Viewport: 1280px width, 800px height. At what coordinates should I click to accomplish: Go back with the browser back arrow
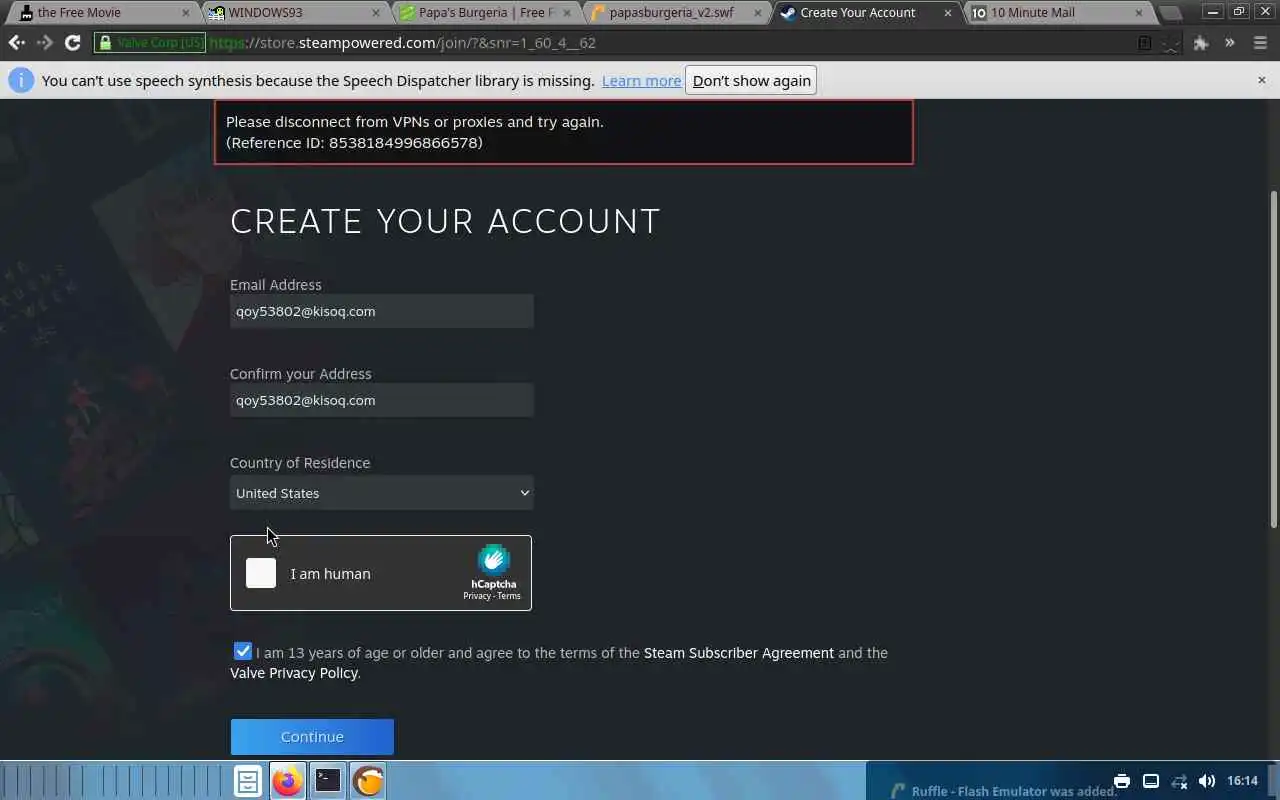pyautogui.click(x=16, y=43)
